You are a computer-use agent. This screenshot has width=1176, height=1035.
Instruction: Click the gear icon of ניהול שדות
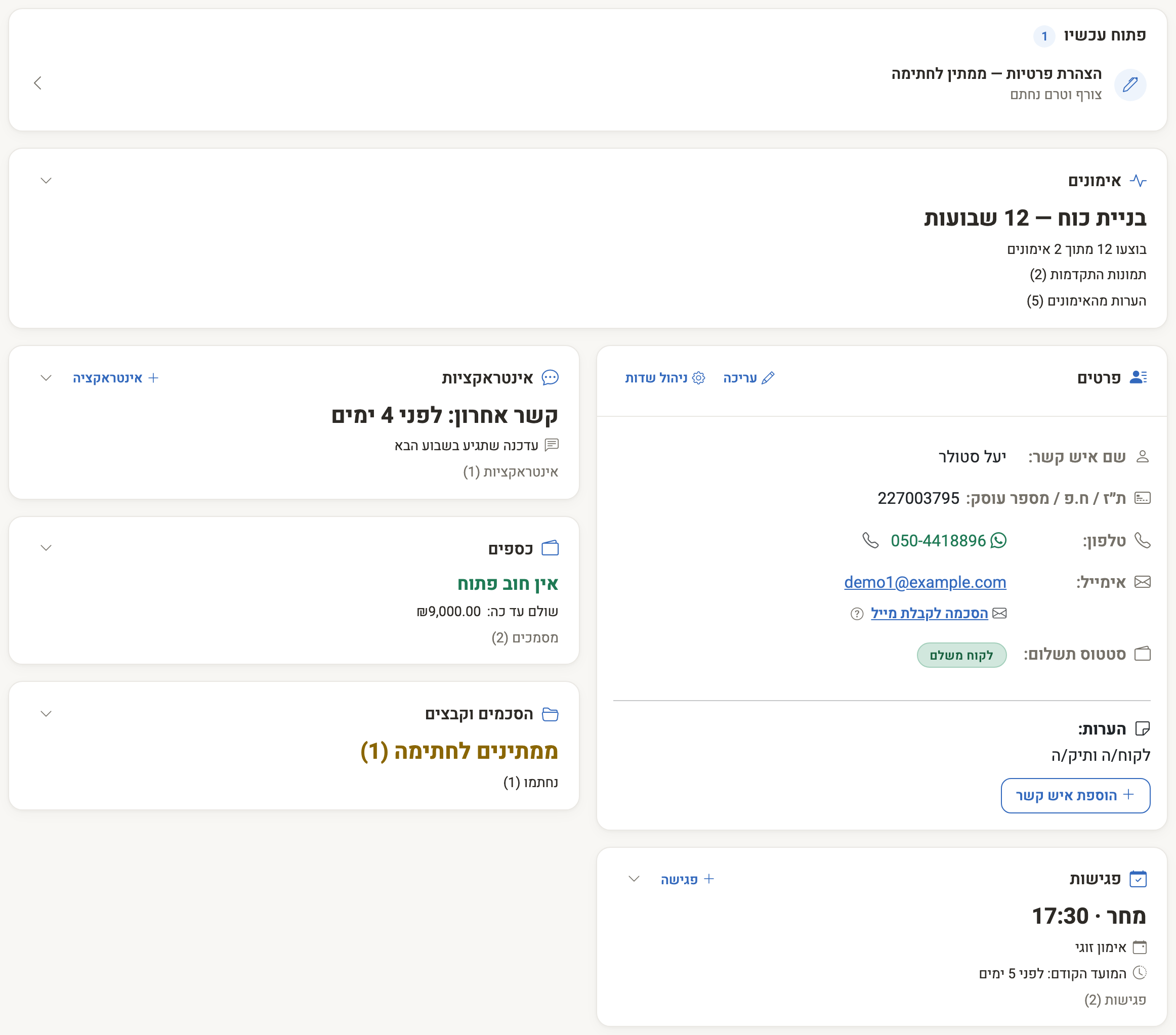698,378
